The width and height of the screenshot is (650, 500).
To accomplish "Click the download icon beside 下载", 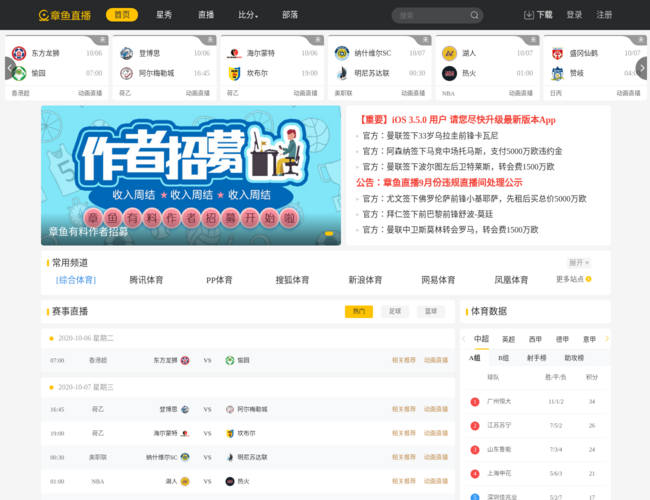I will [x=529, y=15].
